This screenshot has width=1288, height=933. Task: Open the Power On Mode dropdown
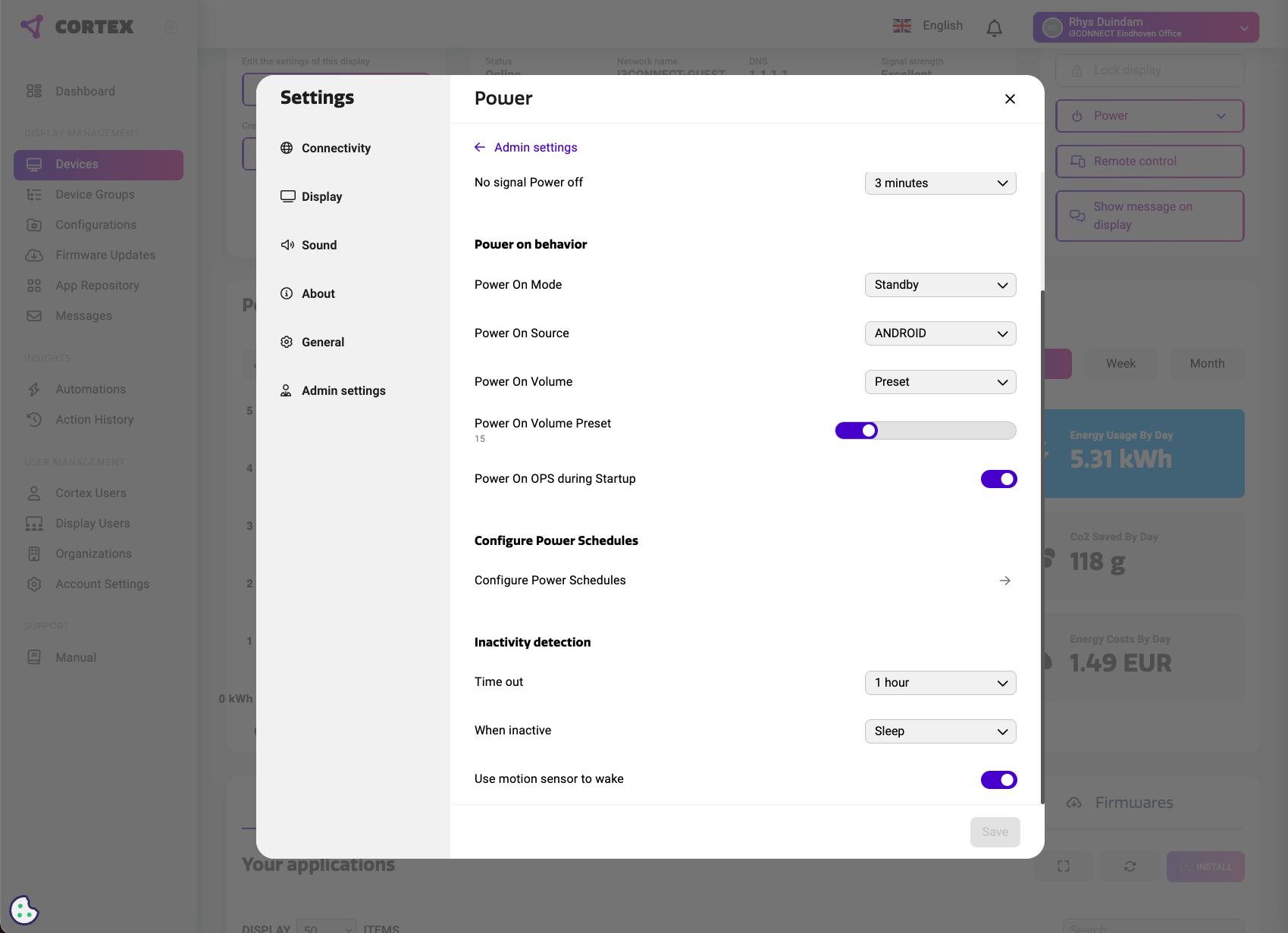940,285
